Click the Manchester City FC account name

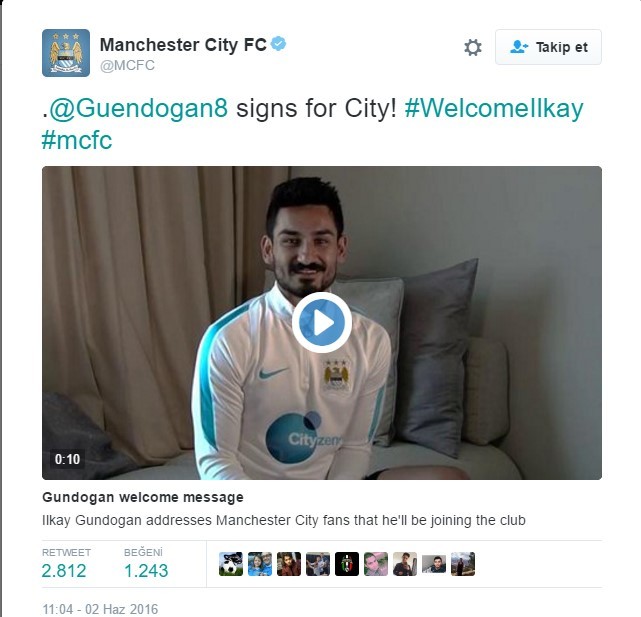tap(183, 45)
